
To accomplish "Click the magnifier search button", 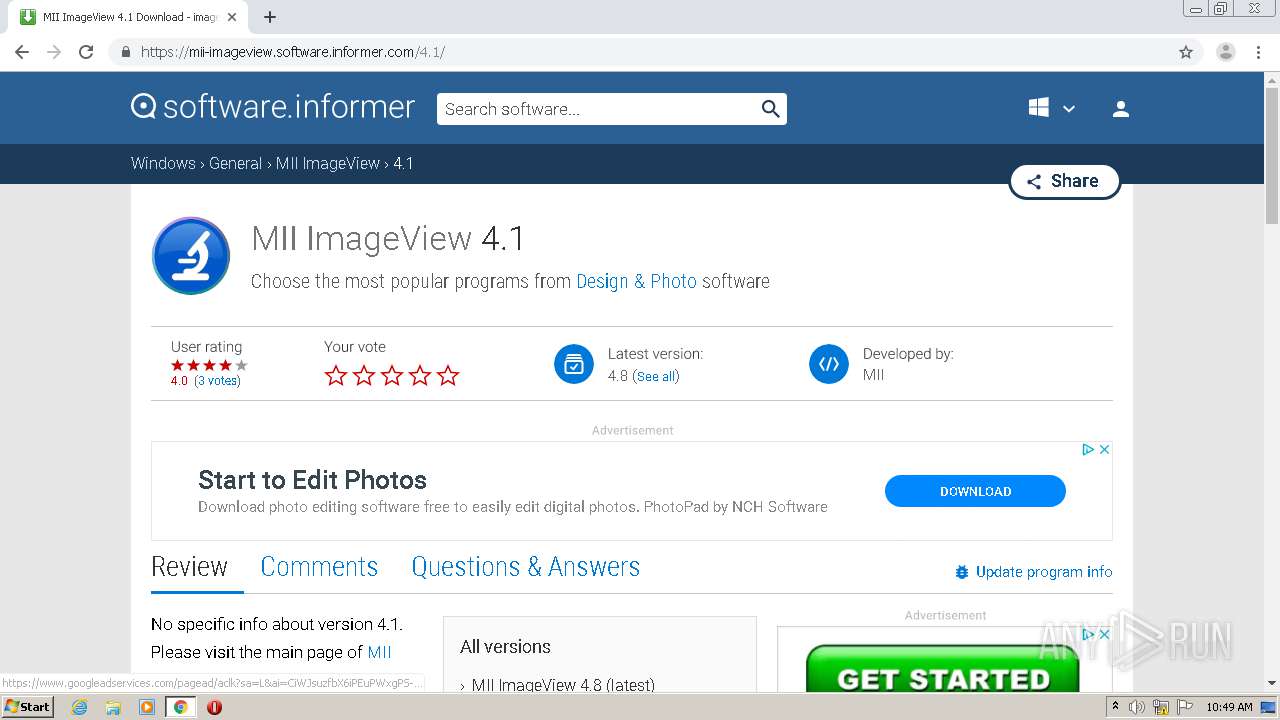I will click(x=770, y=109).
